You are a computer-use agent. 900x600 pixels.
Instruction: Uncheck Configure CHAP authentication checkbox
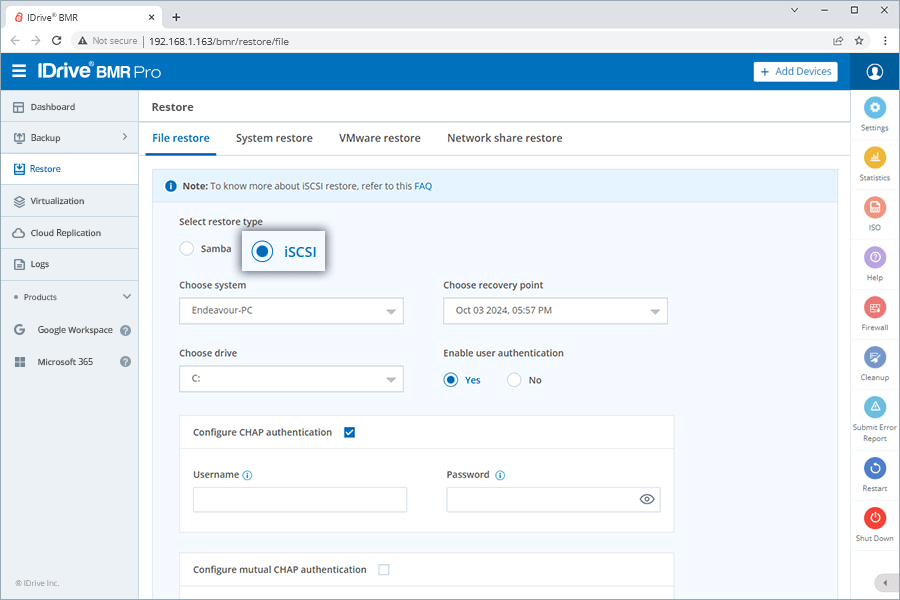coord(350,433)
